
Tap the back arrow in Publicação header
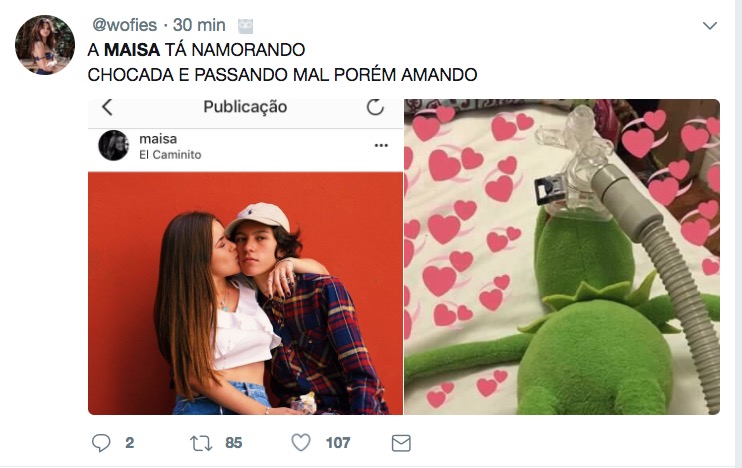pyautogui.click(x=107, y=107)
